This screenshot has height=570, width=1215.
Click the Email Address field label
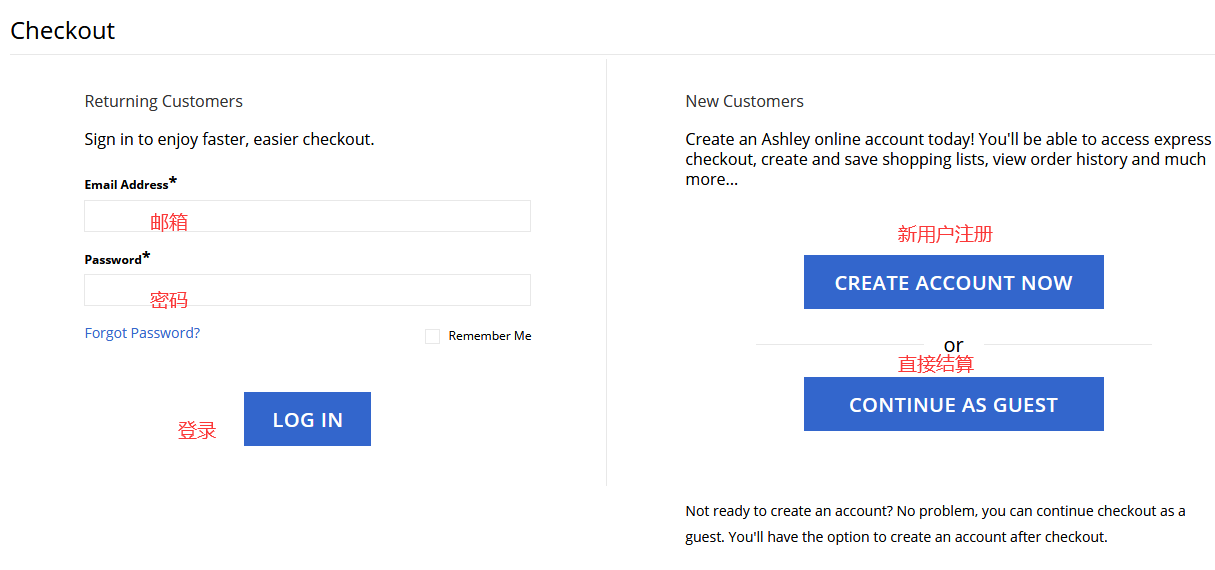(x=127, y=185)
